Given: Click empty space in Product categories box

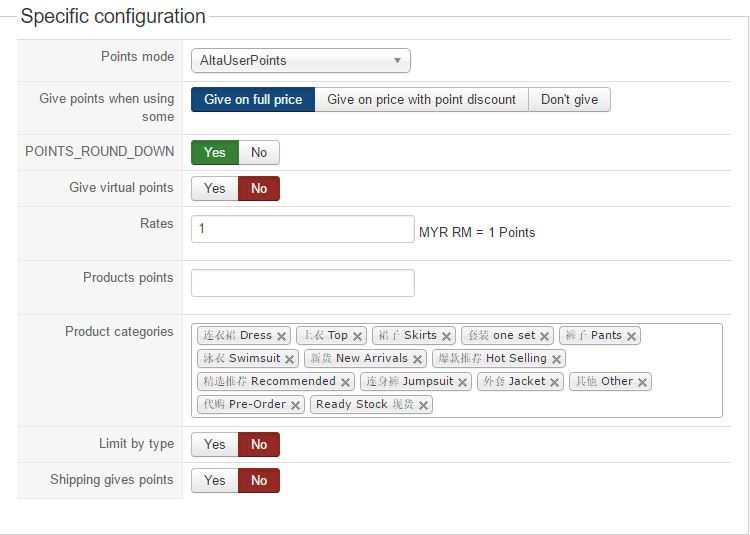Looking at the screenshot, I should coord(580,403).
